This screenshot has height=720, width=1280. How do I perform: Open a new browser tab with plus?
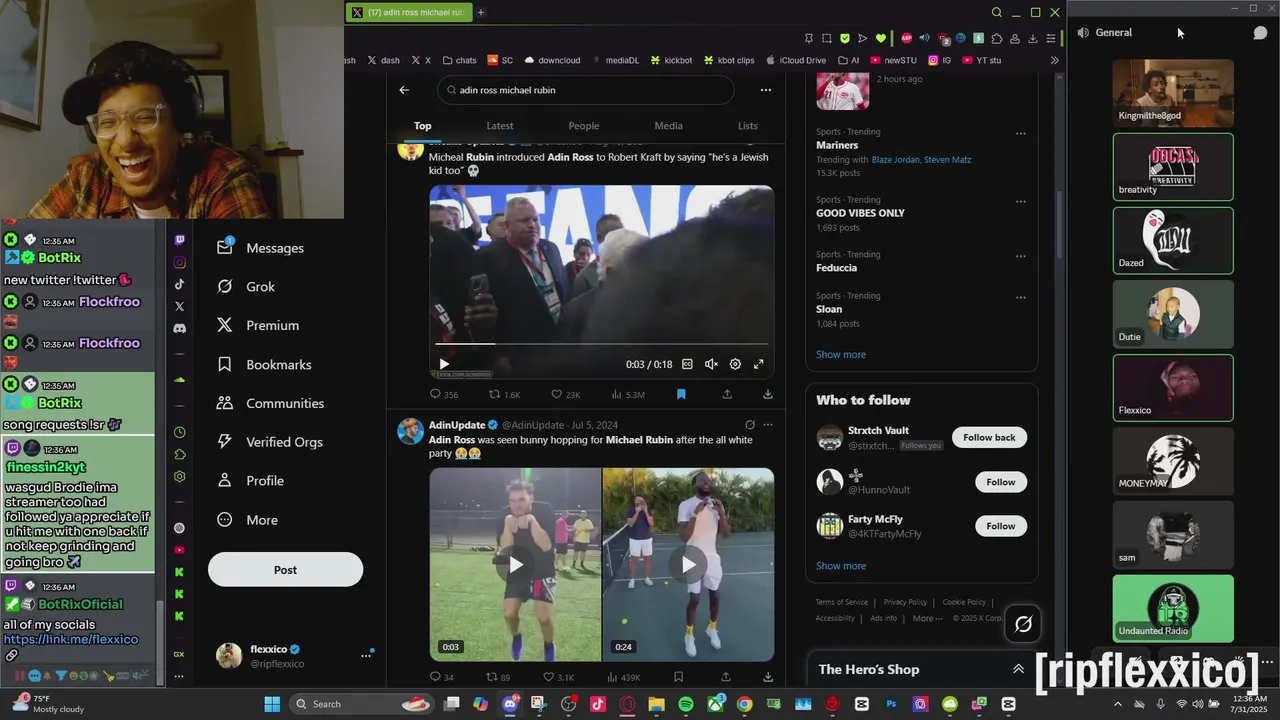coord(481,12)
